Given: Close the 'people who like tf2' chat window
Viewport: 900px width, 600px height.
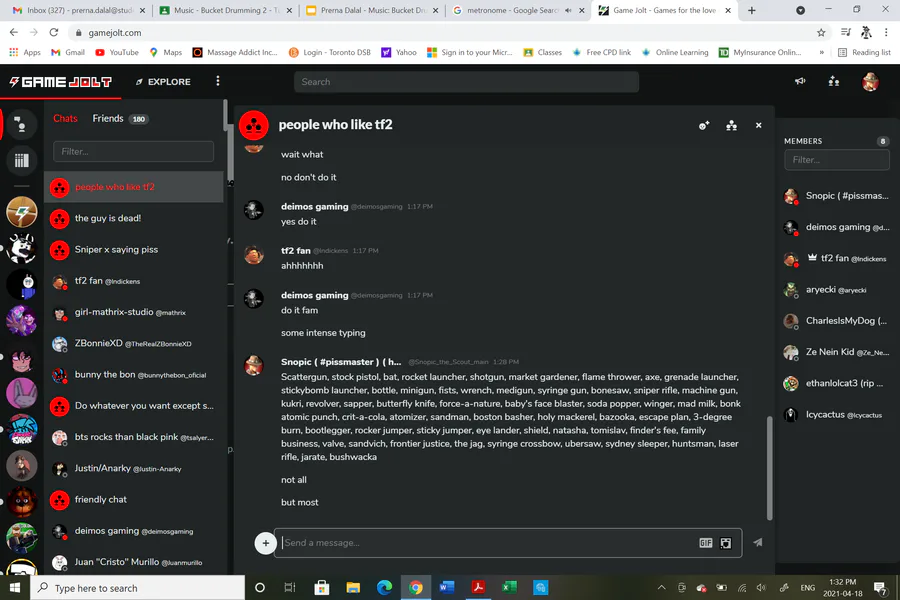Looking at the screenshot, I should tap(758, 125).
